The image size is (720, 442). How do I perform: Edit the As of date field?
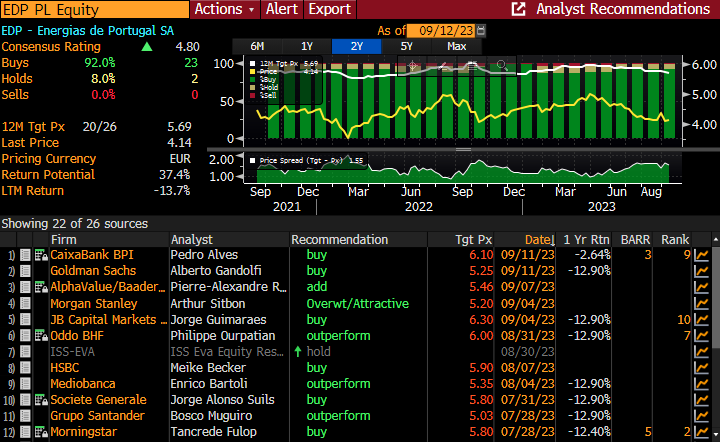(x=446, y=31)
